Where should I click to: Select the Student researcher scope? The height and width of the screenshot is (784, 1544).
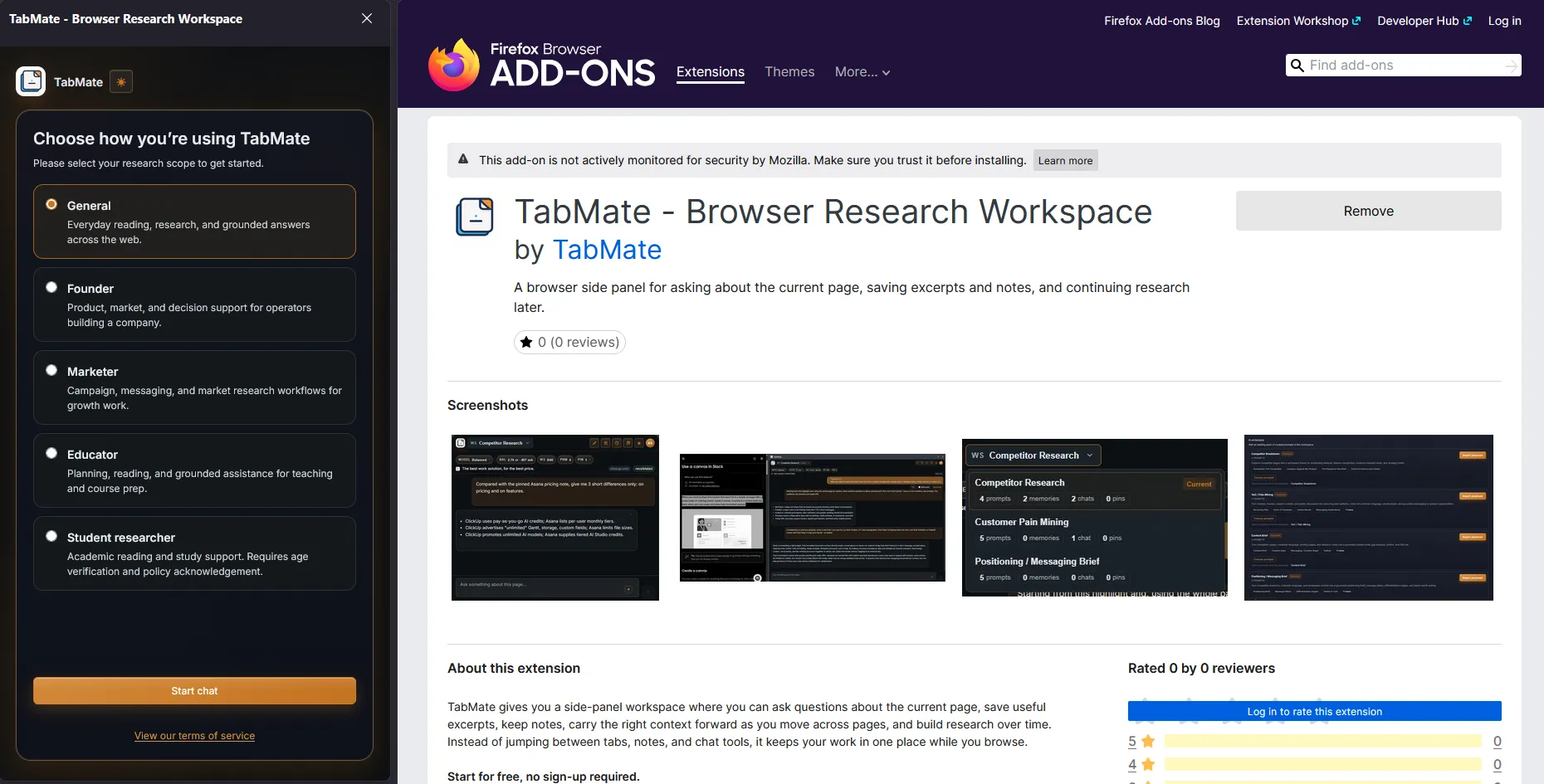coord(194,553)
